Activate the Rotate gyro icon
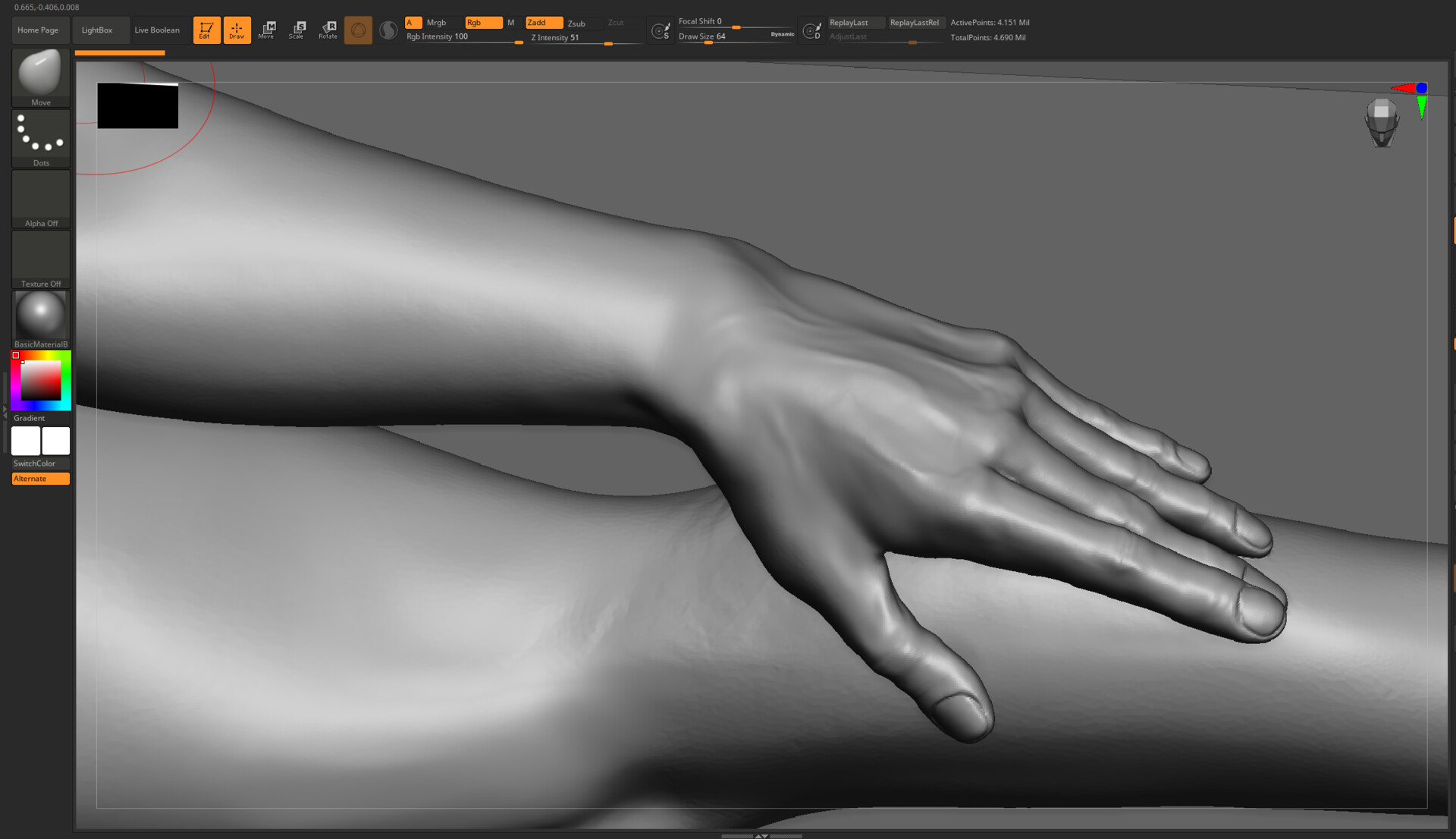The image size is (1456, 839). (x=328, y=30)
